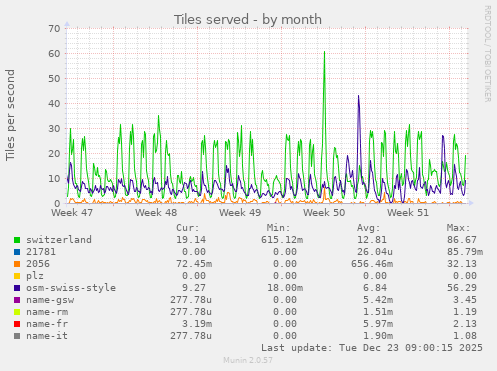Click name-it max value 1.08

click(x=465, y=336)
